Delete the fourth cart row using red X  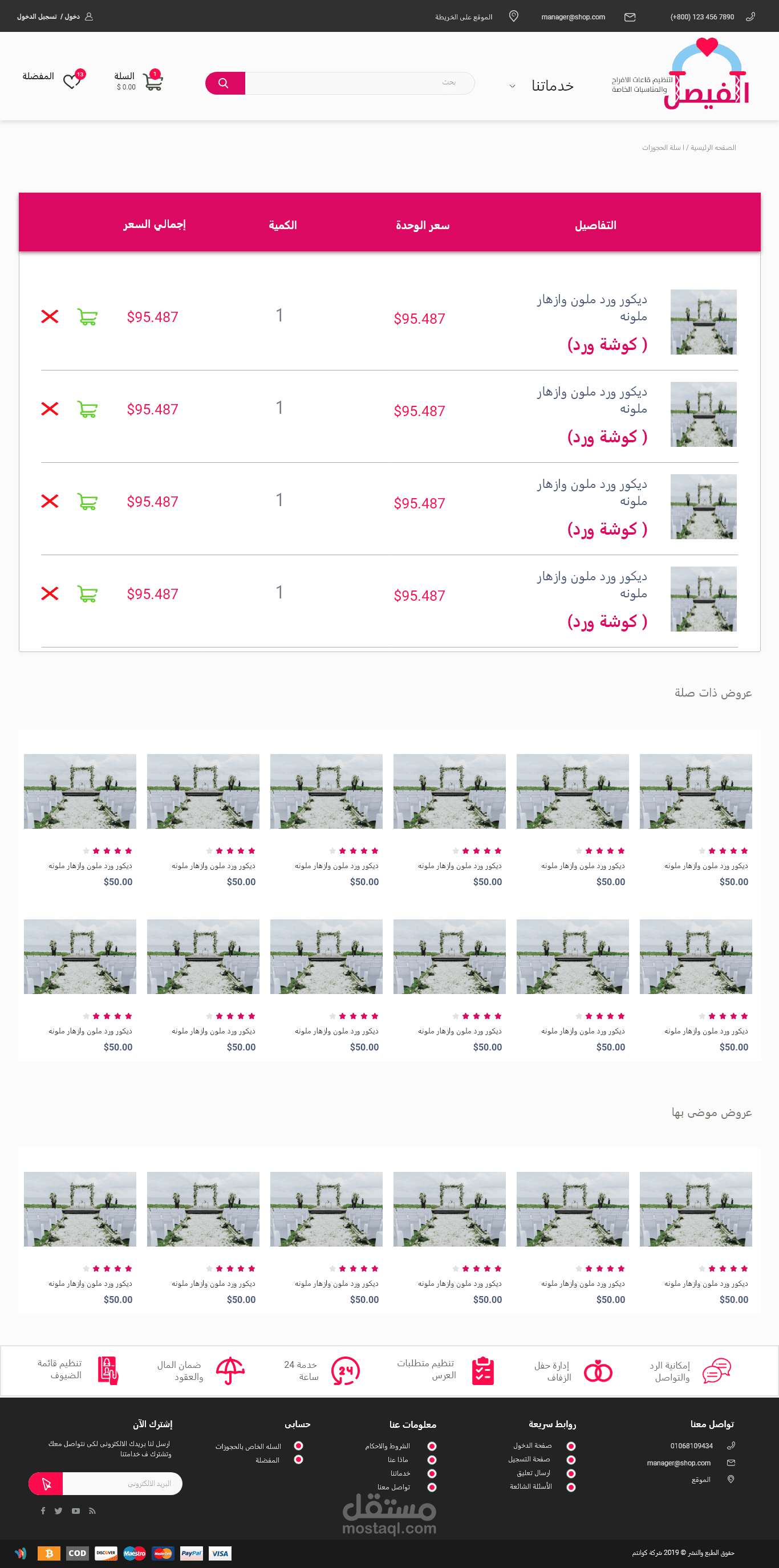(50, 593)
